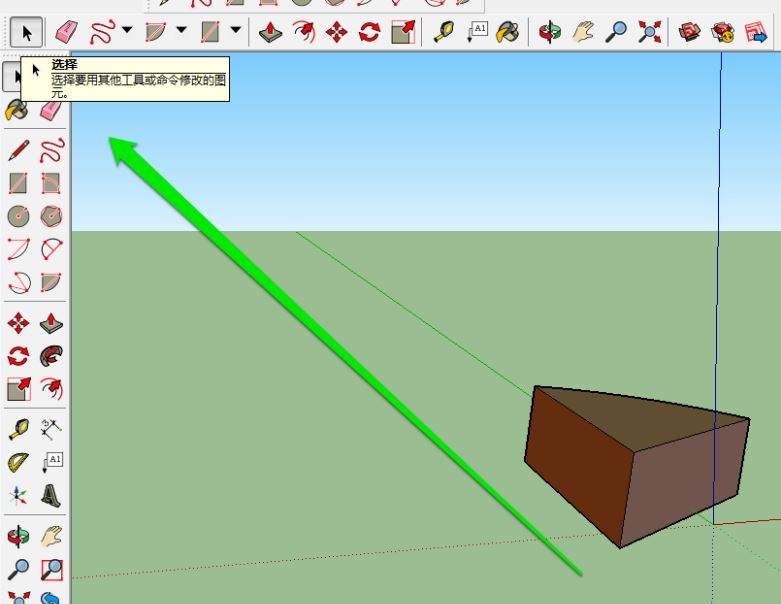Activate the Offset tool in top toolbar

304,32
